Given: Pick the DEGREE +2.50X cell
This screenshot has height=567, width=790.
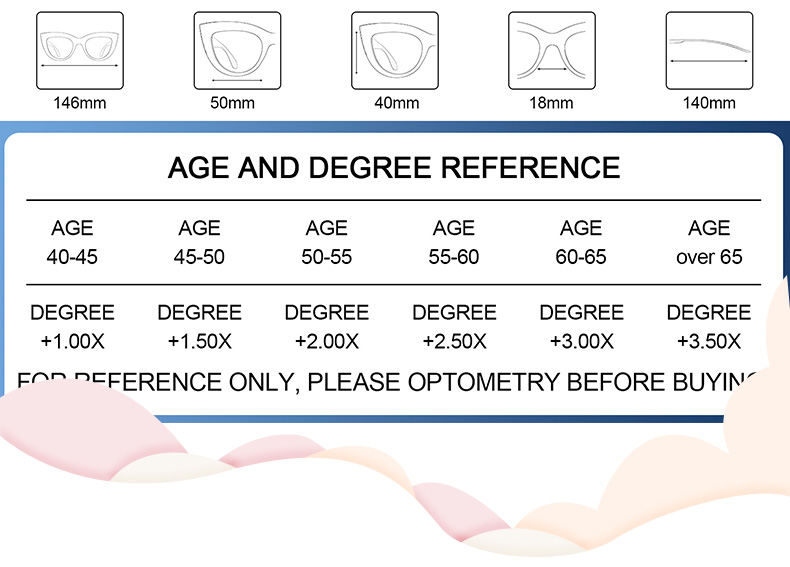Looking at the screenshot, I should [x=454, y=327].
